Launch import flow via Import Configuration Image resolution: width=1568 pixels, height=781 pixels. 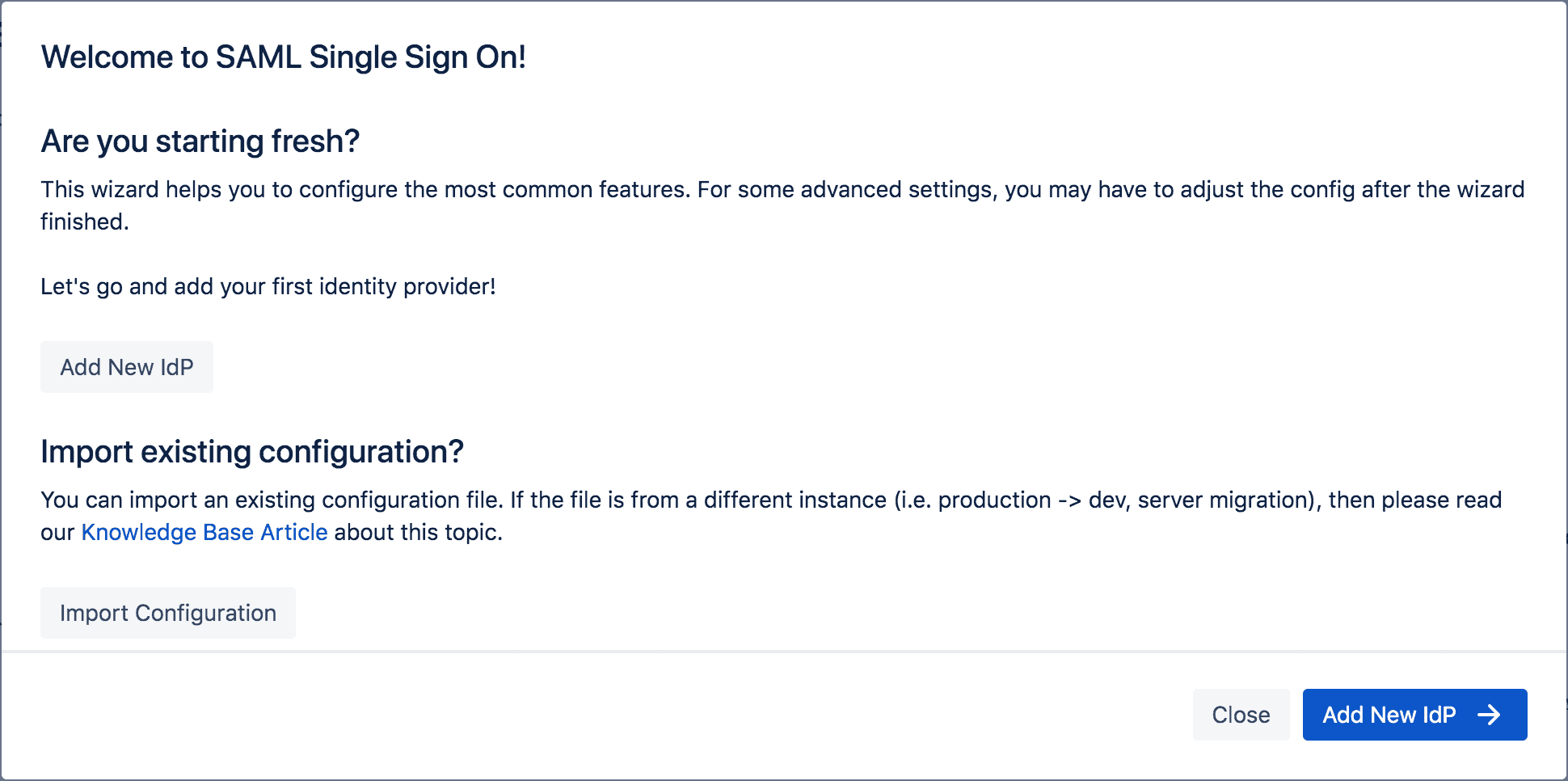pos(167,613)
